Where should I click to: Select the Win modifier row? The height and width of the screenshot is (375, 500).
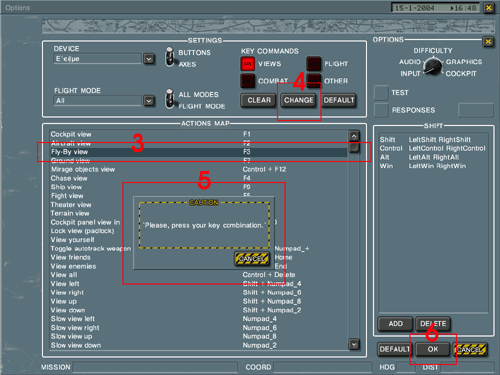433,166
